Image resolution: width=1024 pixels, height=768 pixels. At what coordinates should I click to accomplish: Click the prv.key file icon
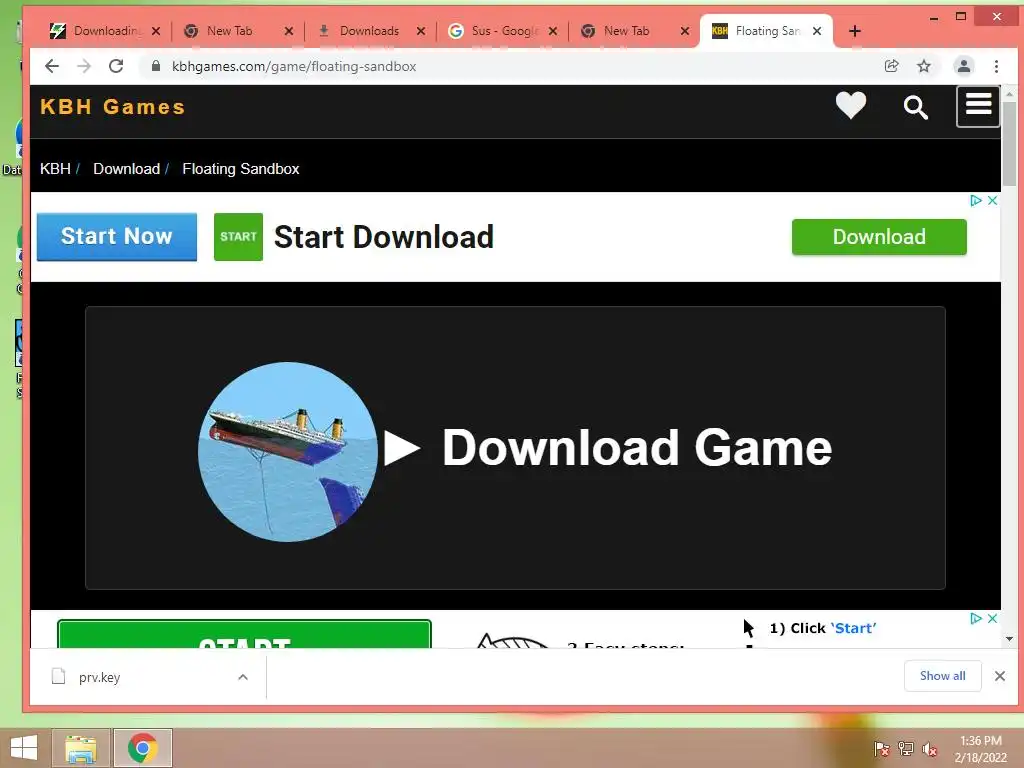point(59,677)
